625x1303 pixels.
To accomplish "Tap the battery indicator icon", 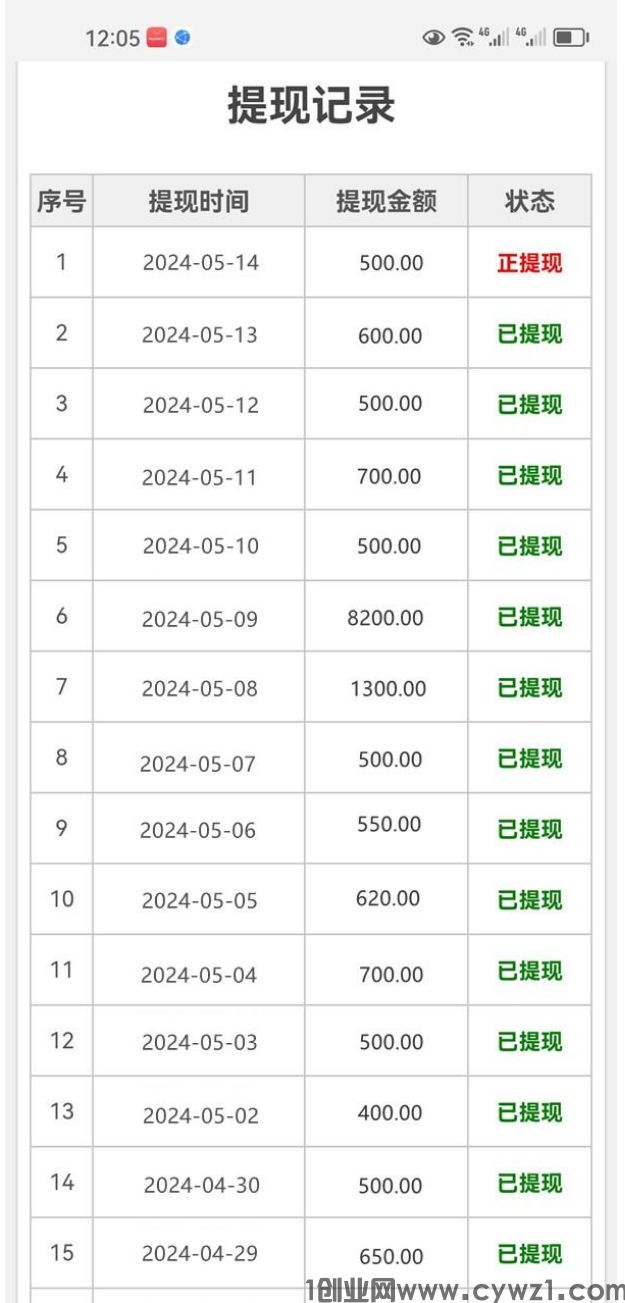I will [x=571, y=38].
